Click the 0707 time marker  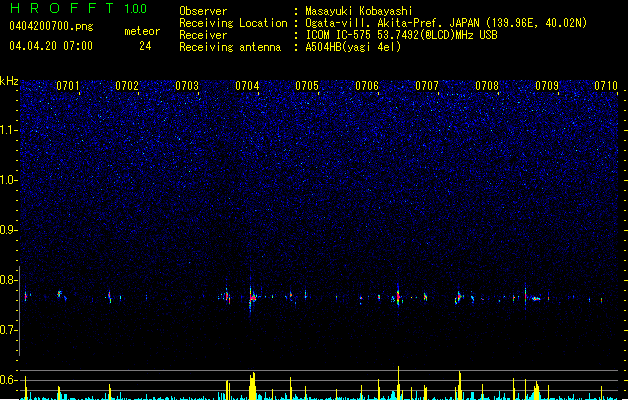point(427,86)
